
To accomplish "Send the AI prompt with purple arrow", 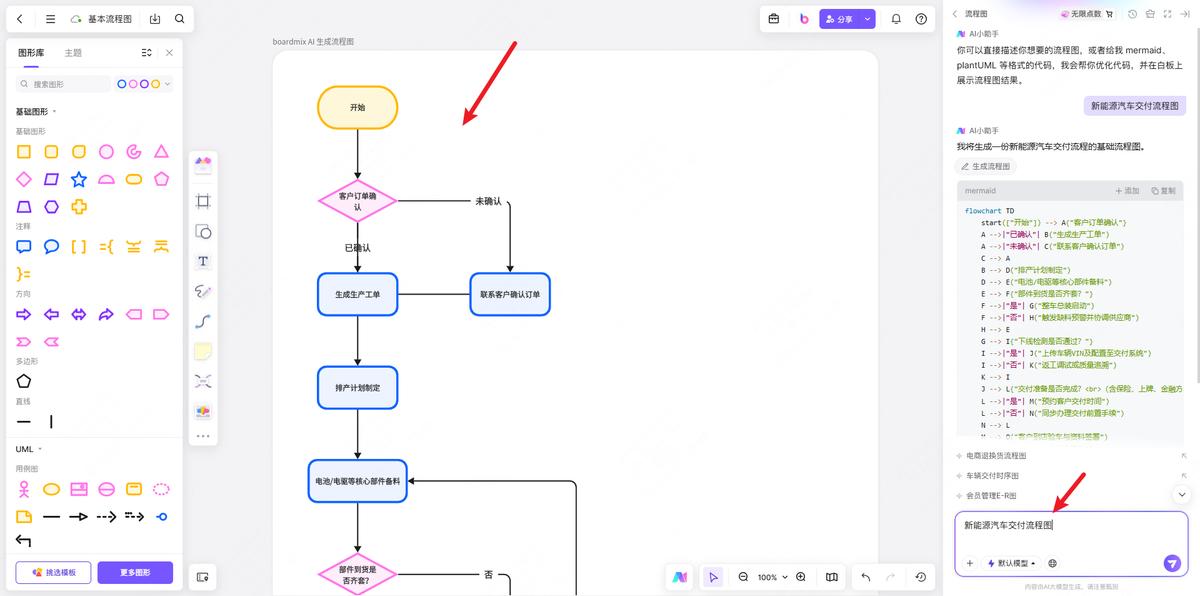I will 1172,563.
